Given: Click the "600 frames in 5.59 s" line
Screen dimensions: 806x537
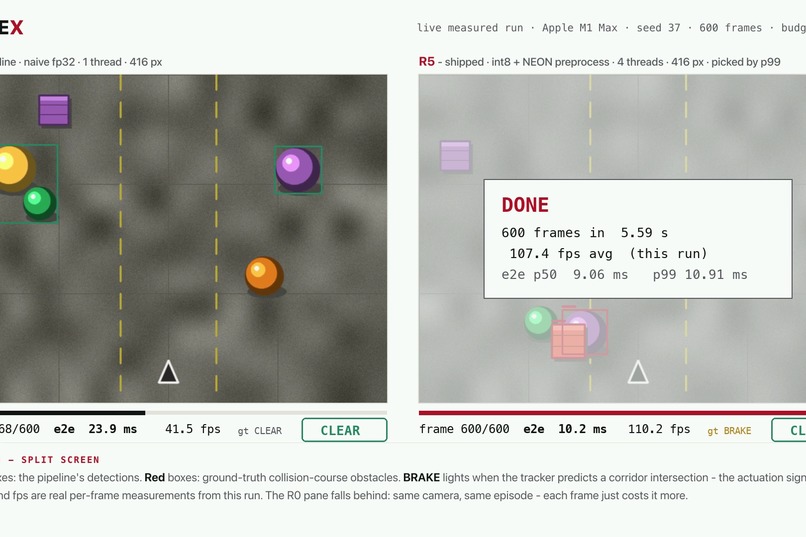Looking at the screenshot, I should pos(584,233).
